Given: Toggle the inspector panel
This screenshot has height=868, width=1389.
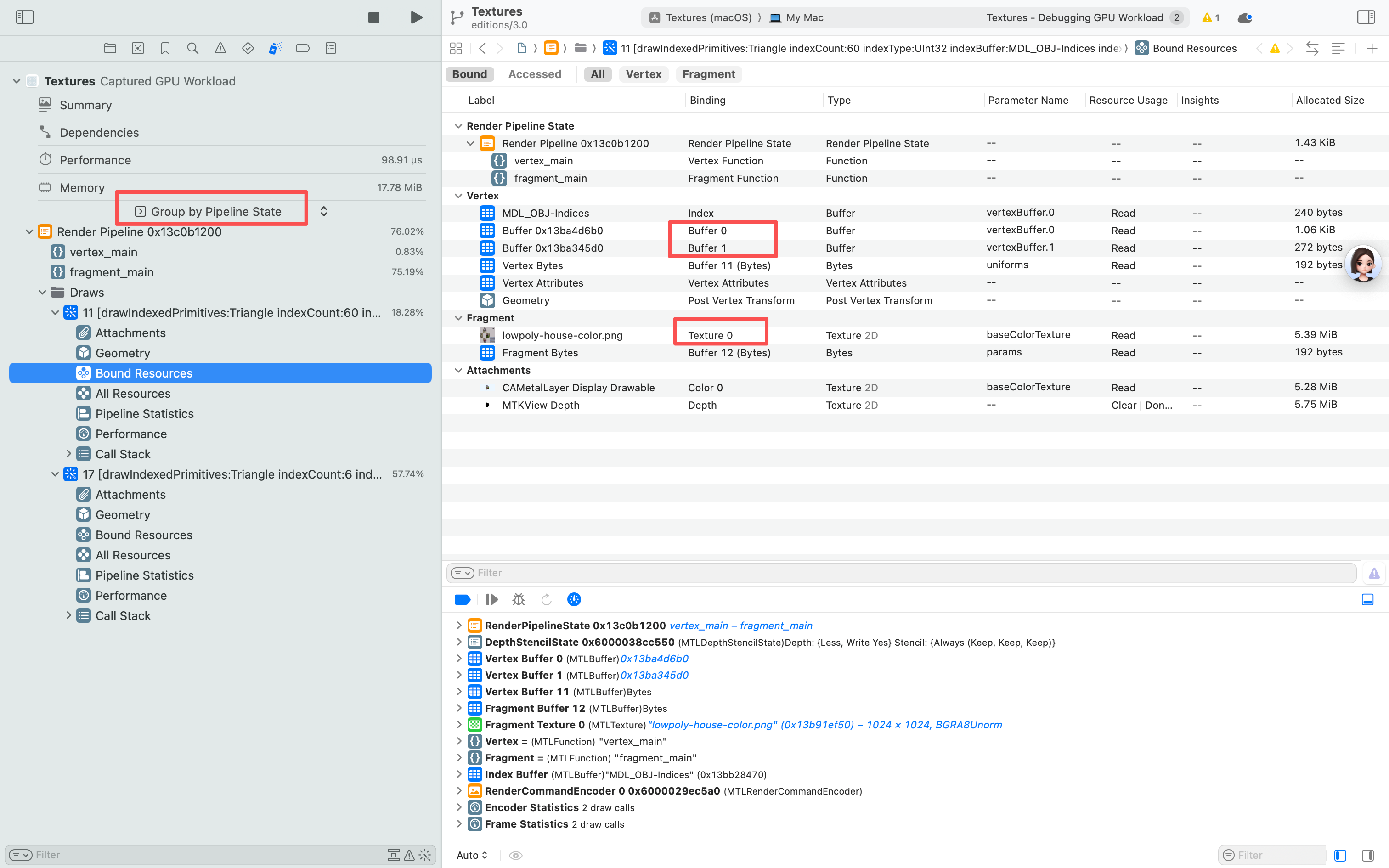Looking at the screenshot, I should 1366,17.
